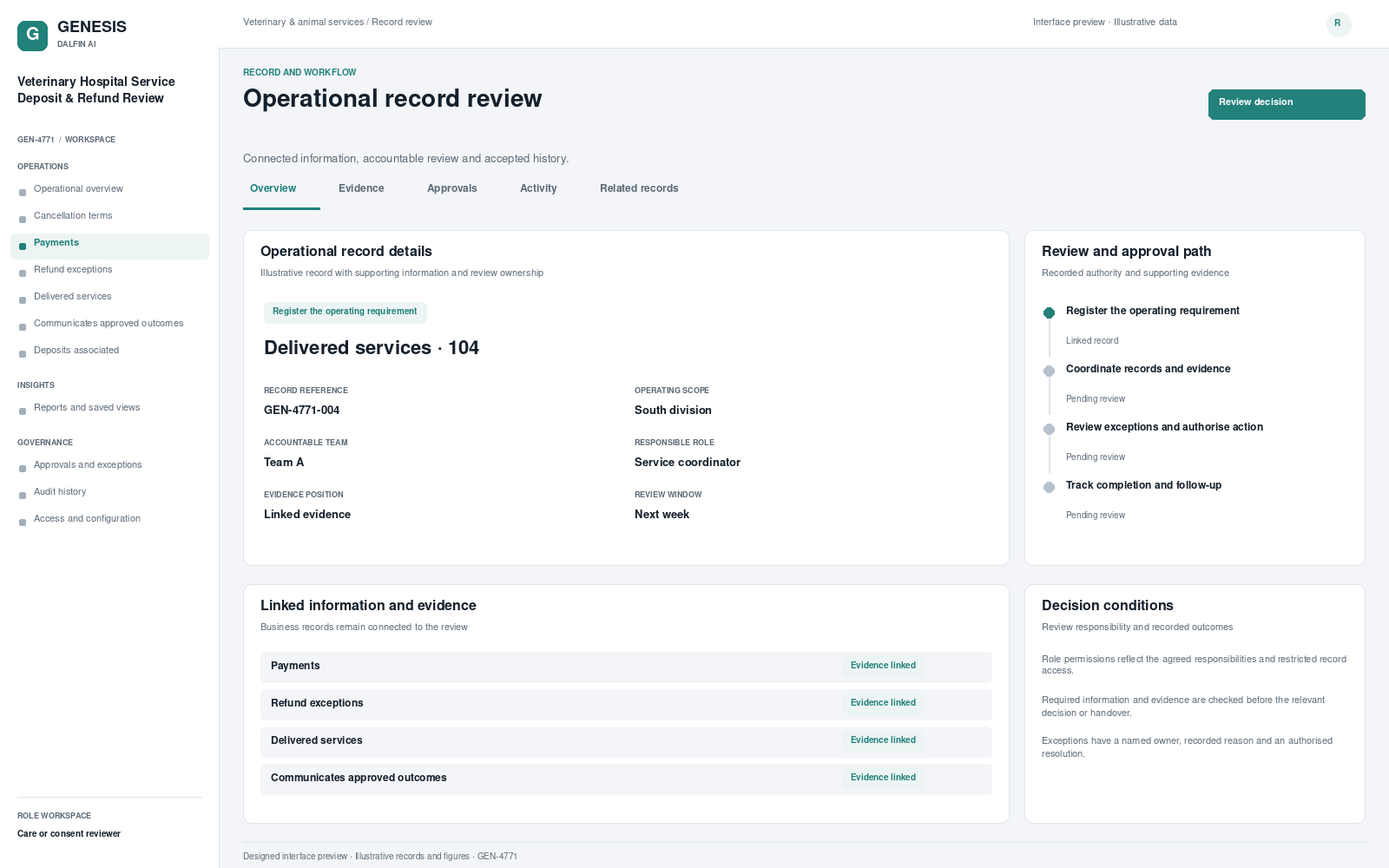
Task: Open Operational overview in sidebar
Action: [109, 189]
